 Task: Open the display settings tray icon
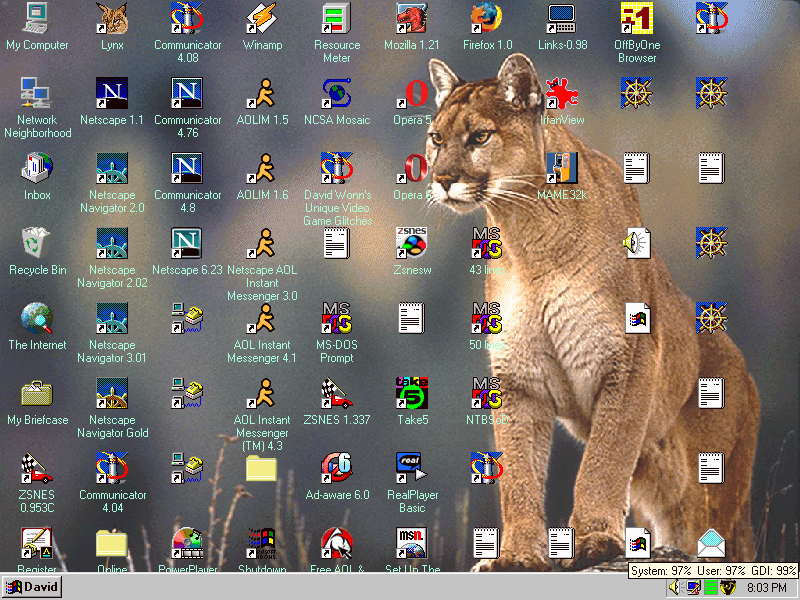pos(693,587)
